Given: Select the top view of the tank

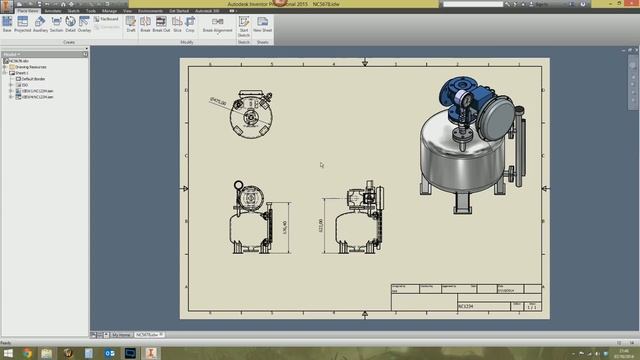Looking at the screenshot, I should 251,115.
